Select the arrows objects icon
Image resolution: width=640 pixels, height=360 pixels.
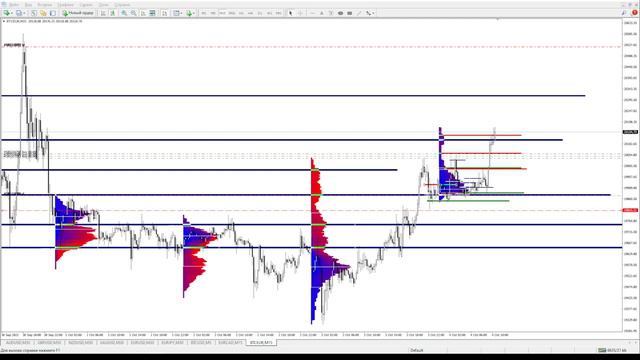coord(368,13)
